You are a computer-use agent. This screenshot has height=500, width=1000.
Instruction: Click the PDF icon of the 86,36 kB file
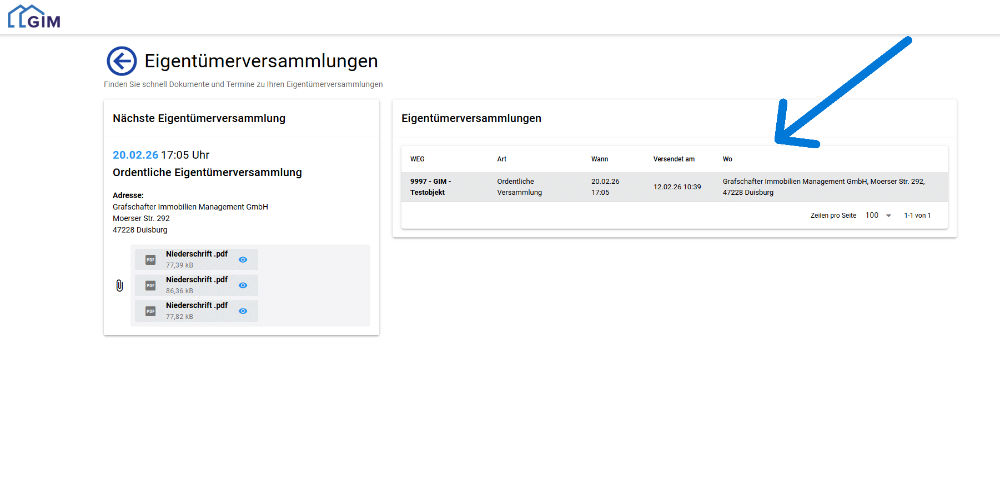click(150, 285)
